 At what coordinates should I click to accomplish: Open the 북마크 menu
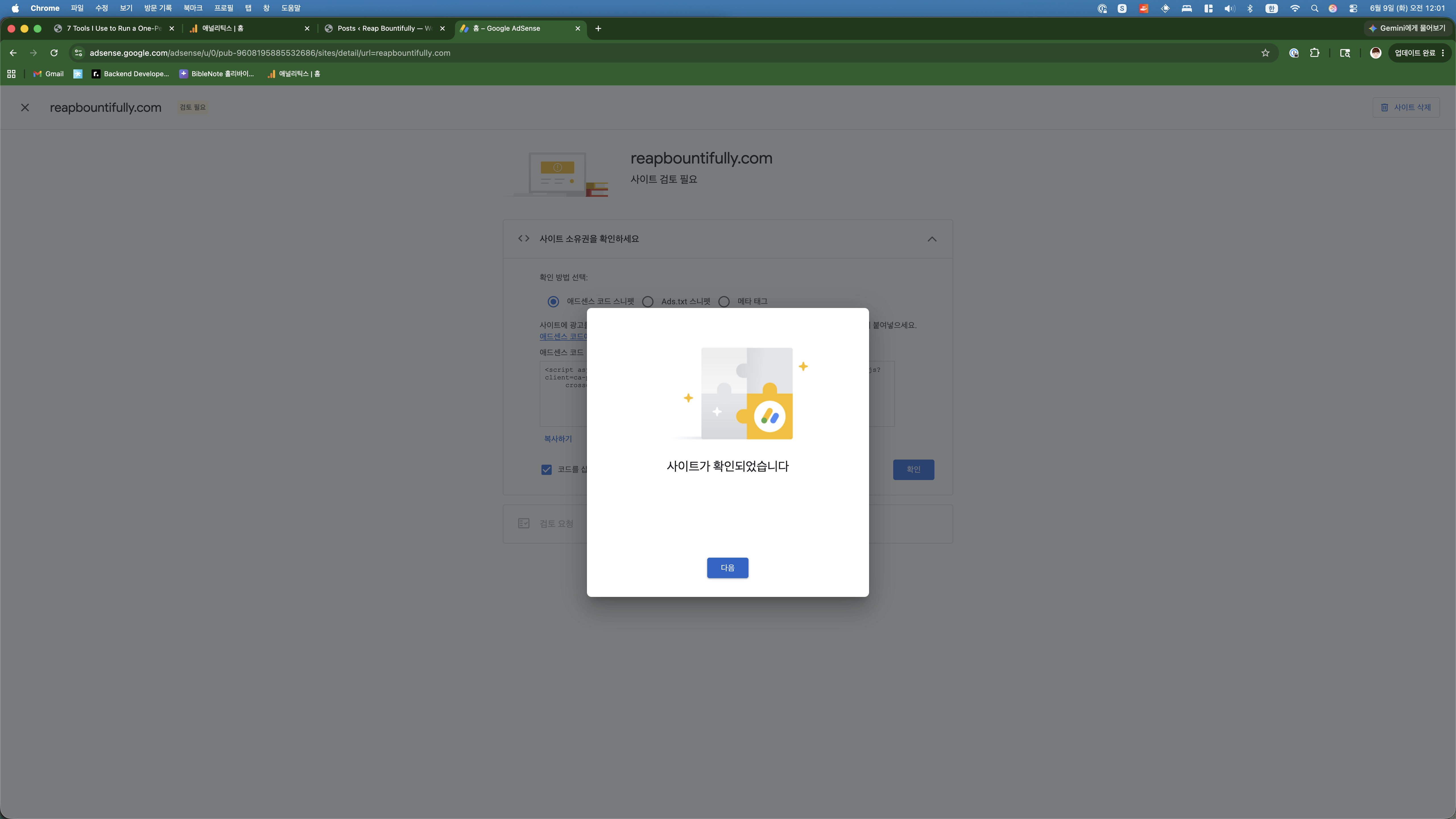tap(193, 8)
